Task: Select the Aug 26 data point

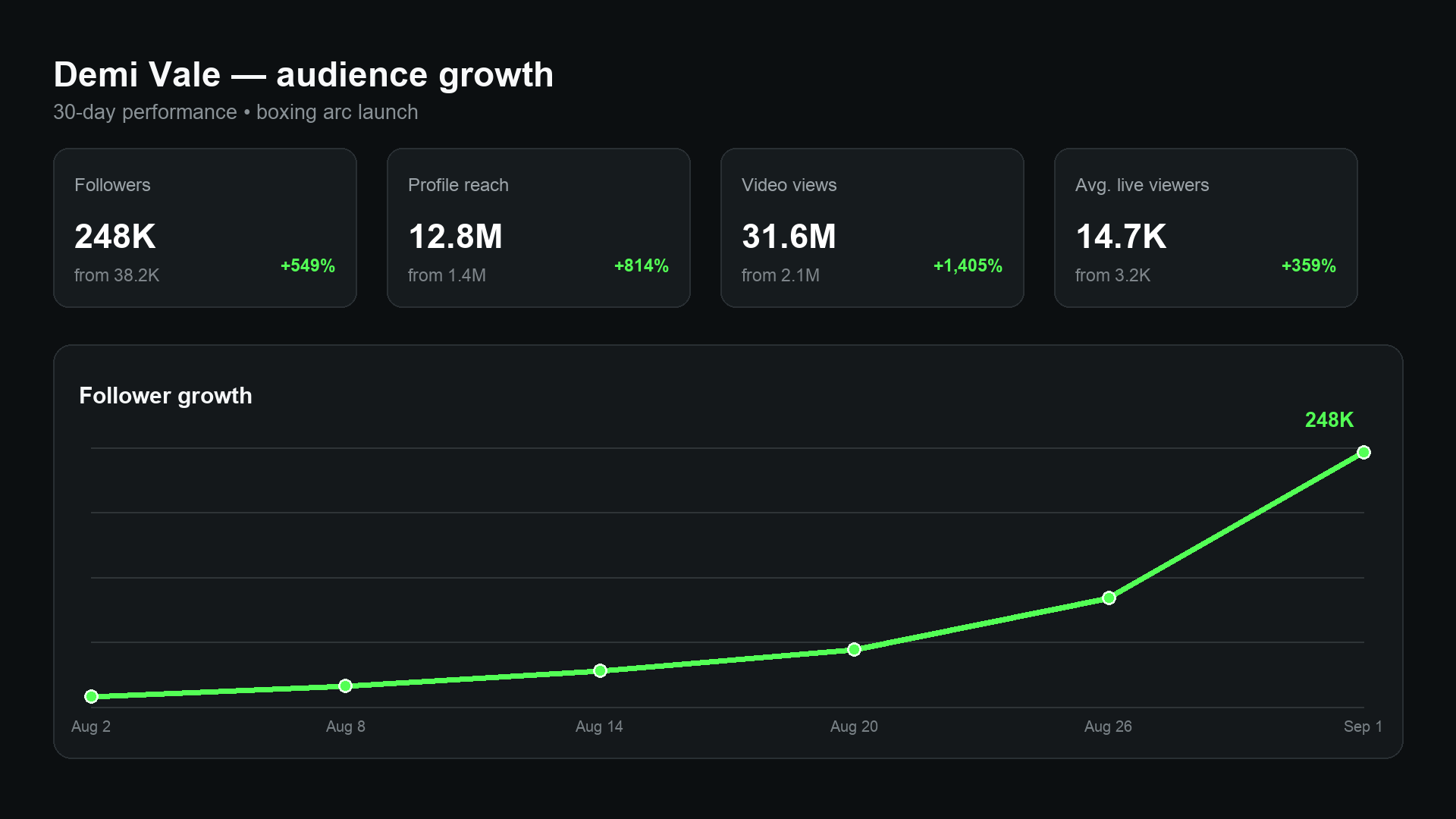Action: (x=1109, y=598)
